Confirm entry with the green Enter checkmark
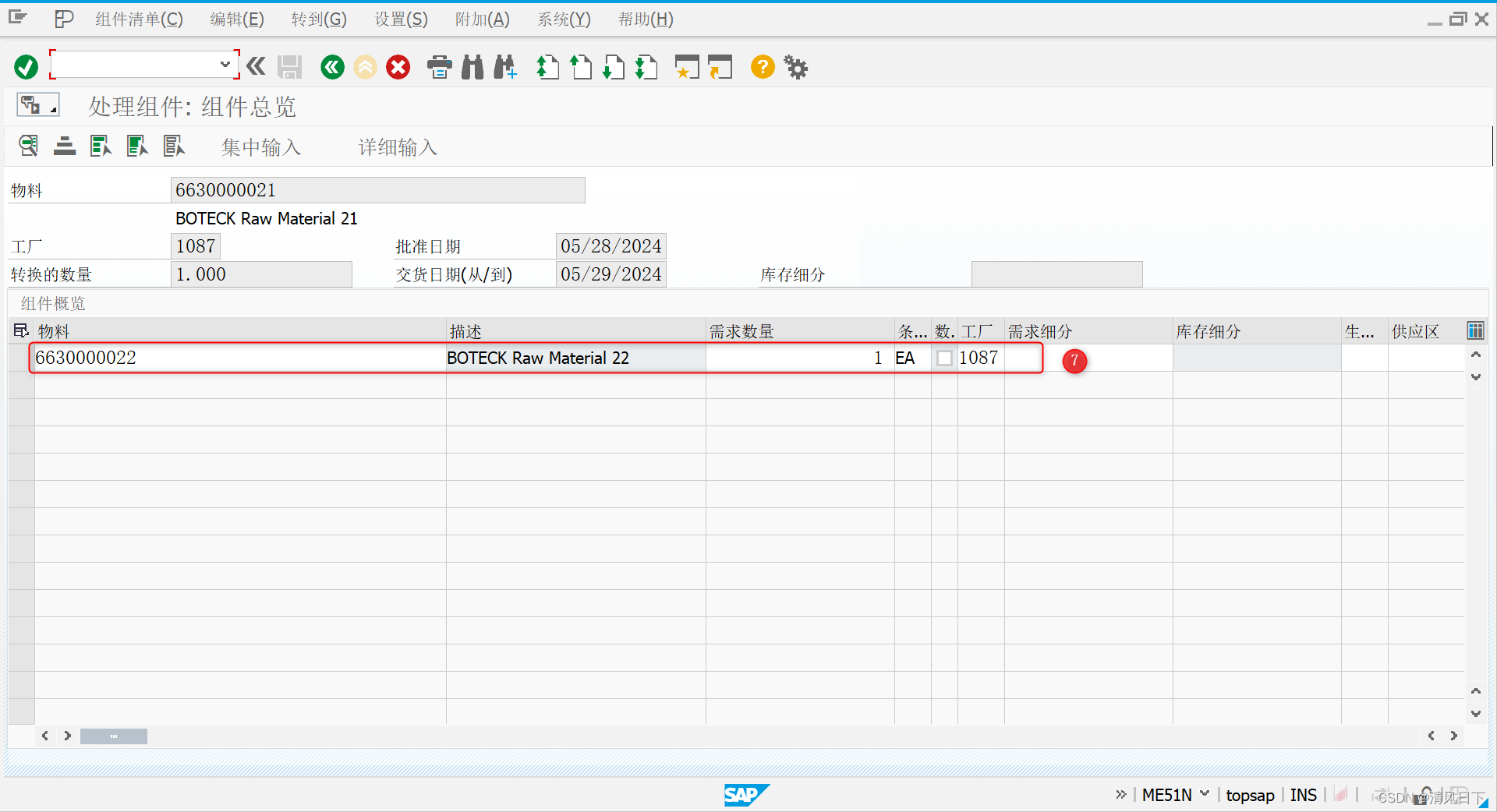The width and height of the screenshot is (1497, 812). (x=26, y=66)
